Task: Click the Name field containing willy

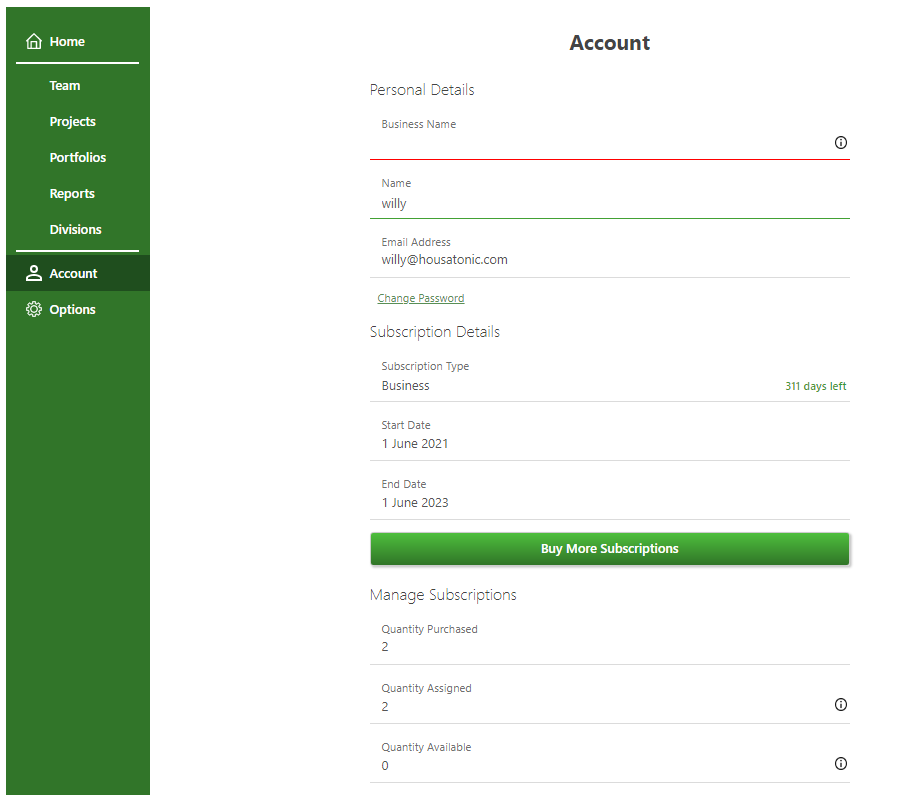Action: [x=600, y=203]
